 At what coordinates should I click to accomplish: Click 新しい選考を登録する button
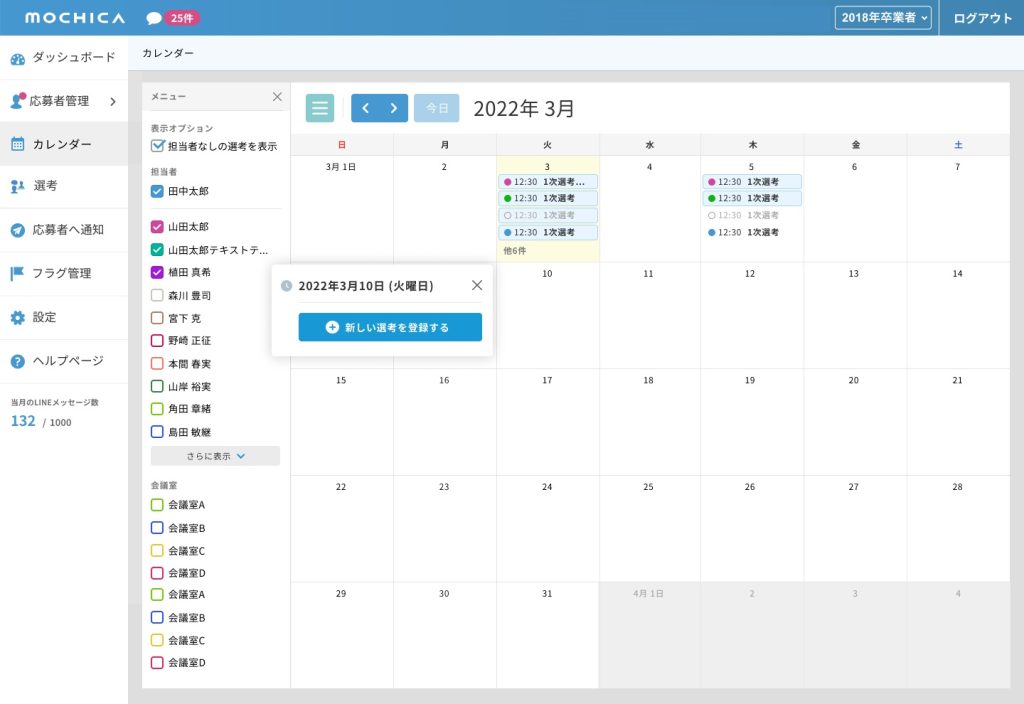point(390,327)
